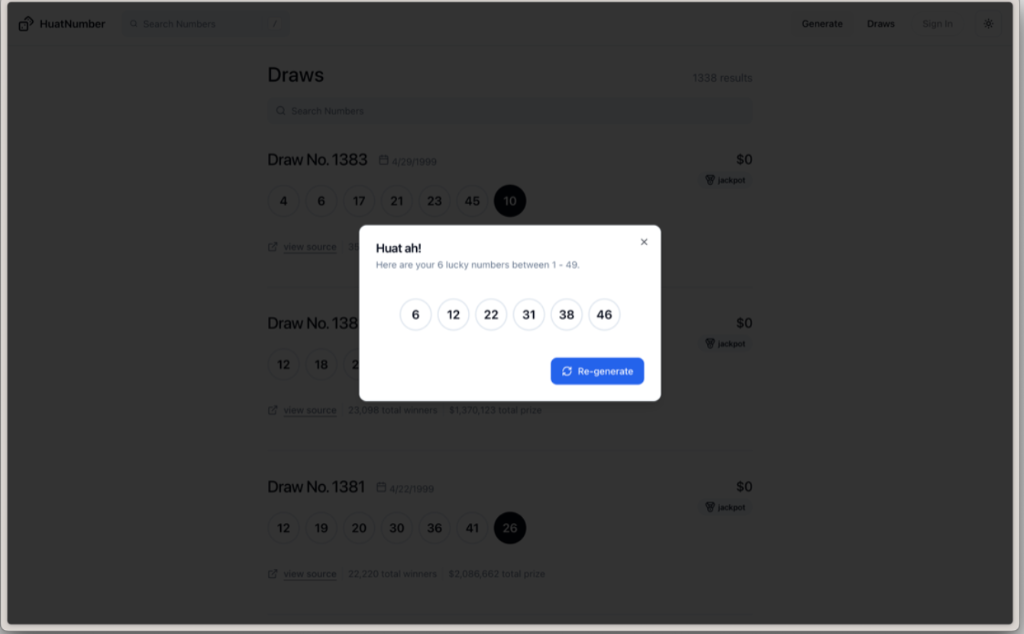
Task: Toggle the light/dark theme sun icon
Action: [x=988, y=24]
